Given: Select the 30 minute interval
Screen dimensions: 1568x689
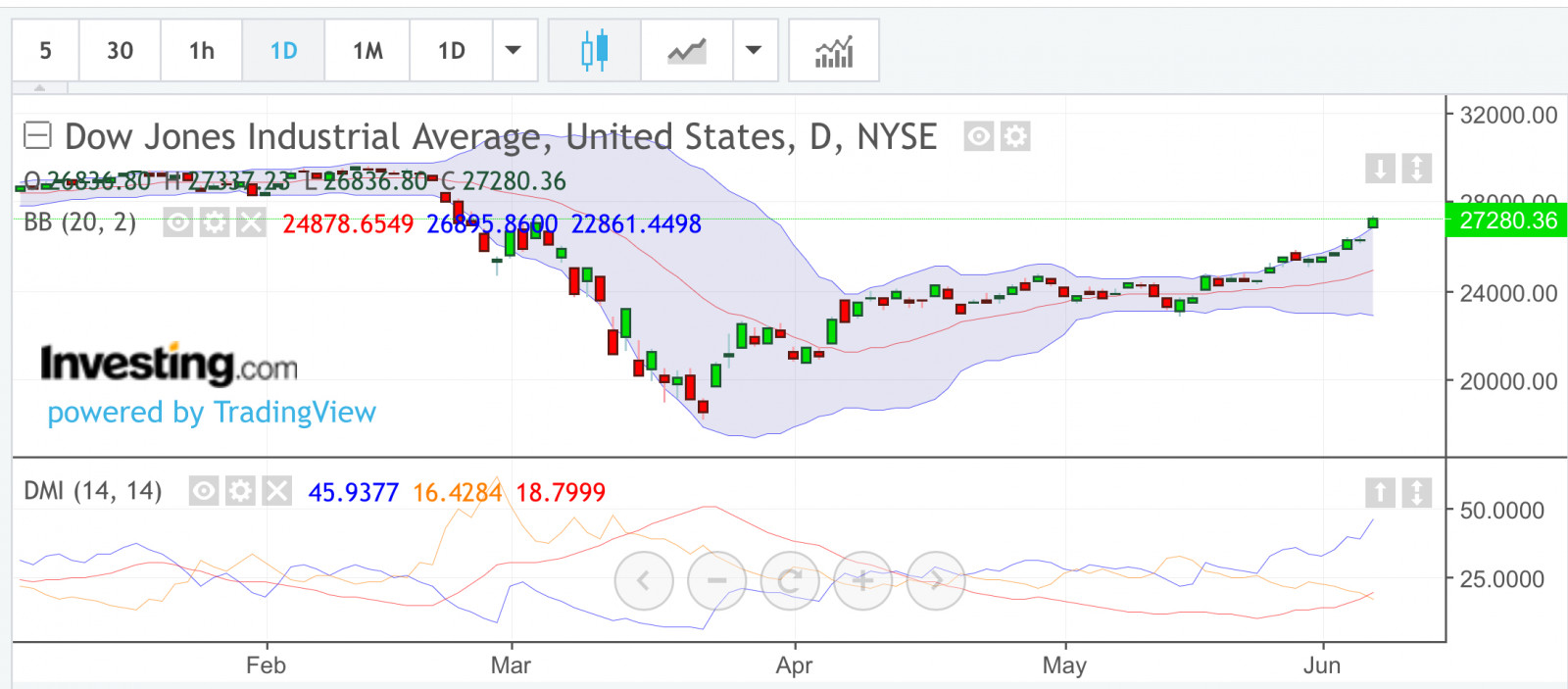Looking at the screenshot, I should pyautogui.click(x=120, y=50).
